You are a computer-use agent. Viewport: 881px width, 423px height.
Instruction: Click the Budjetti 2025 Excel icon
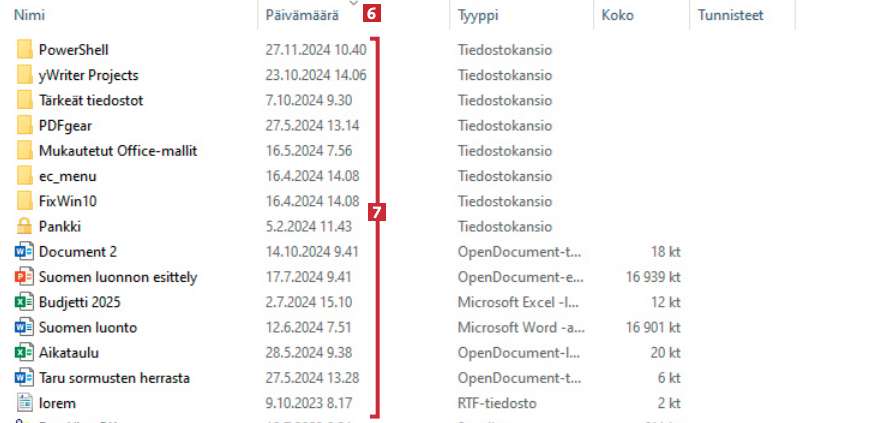click(x=25, y=302)
